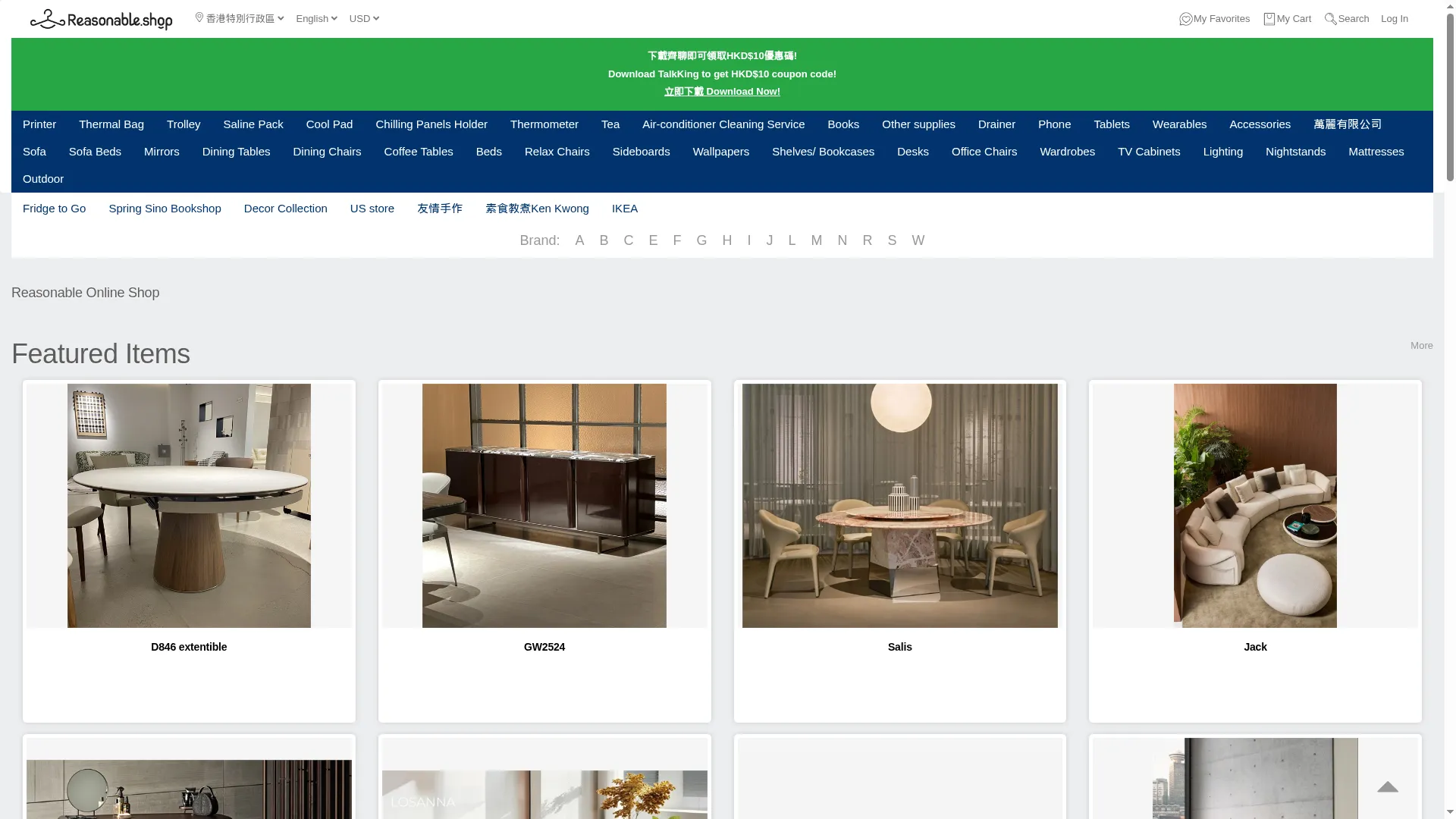The width and height of the screenshot is (1456, 819).
Task: Open the My Cart bag icon
Action: [x=1269, y=19]
